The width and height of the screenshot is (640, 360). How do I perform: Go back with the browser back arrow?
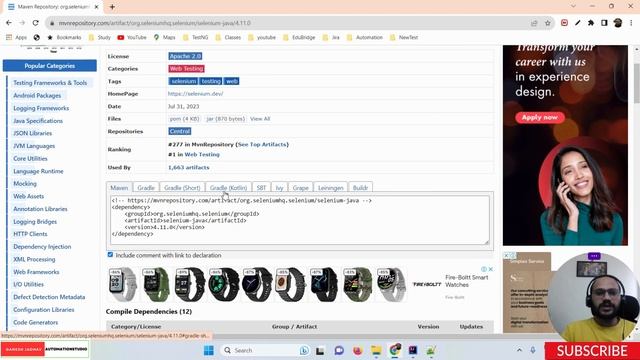9,23
